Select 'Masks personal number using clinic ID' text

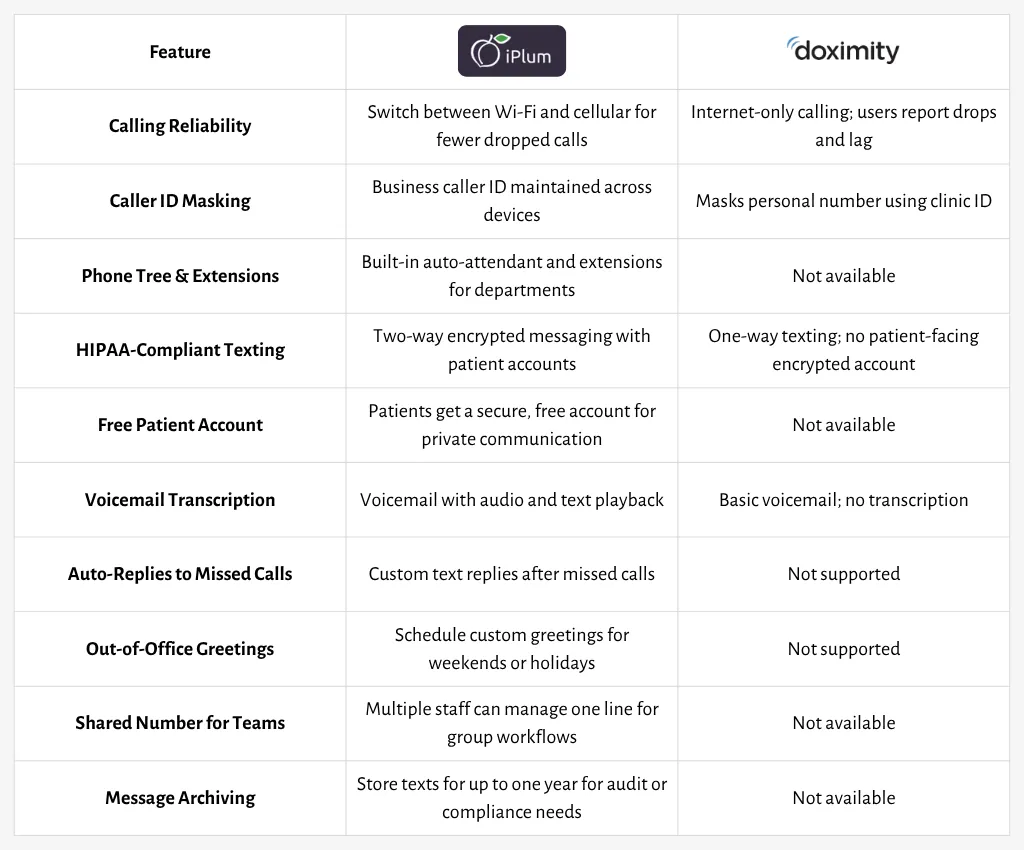[843, 200]
